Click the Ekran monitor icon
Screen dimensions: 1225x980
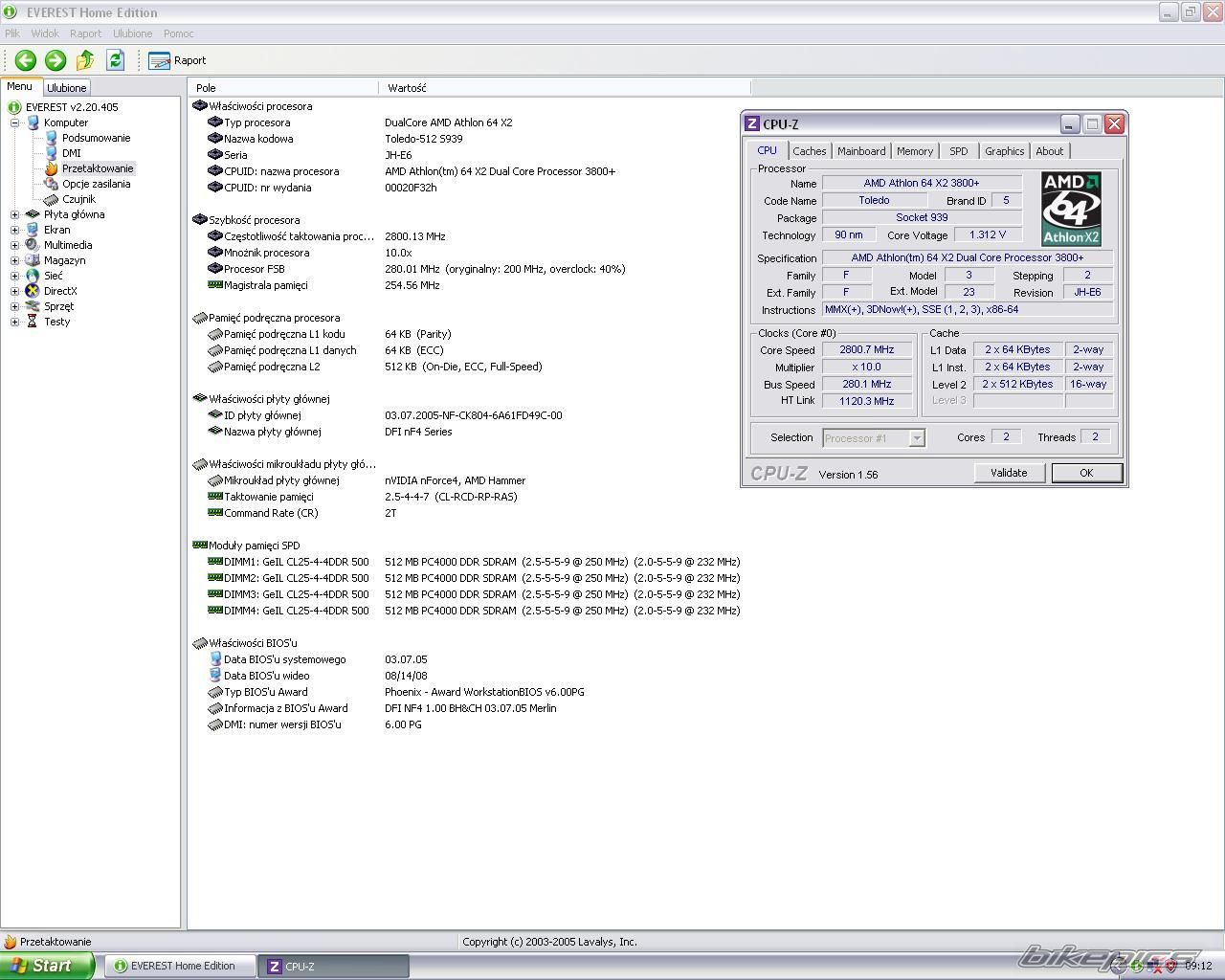(33, 230)
